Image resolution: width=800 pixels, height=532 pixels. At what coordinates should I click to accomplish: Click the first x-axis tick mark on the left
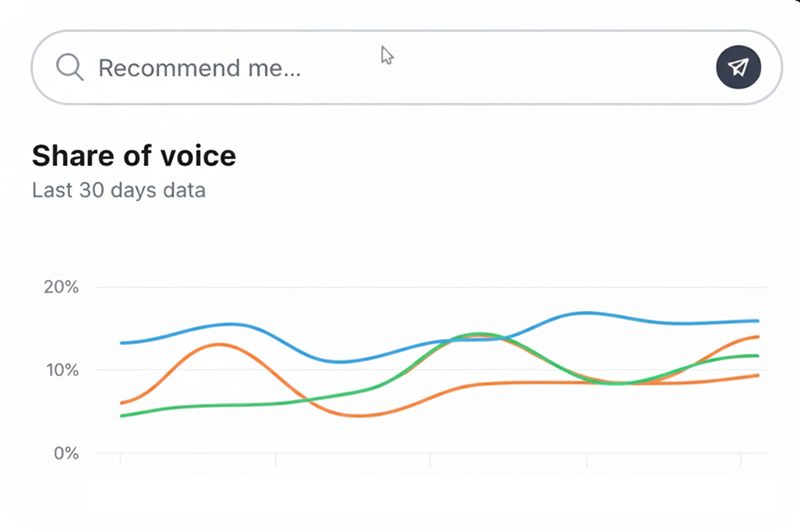point(120,460)
